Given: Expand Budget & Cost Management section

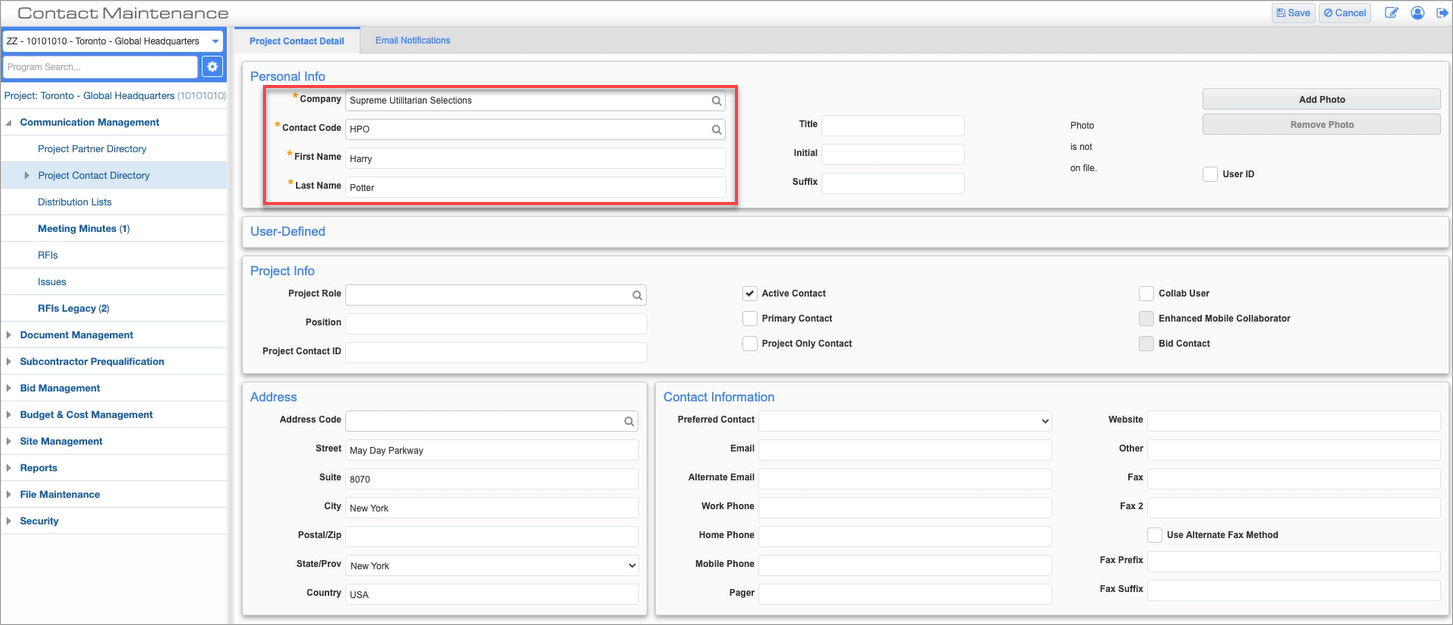Looking at the screenshot, I should 10,415.
